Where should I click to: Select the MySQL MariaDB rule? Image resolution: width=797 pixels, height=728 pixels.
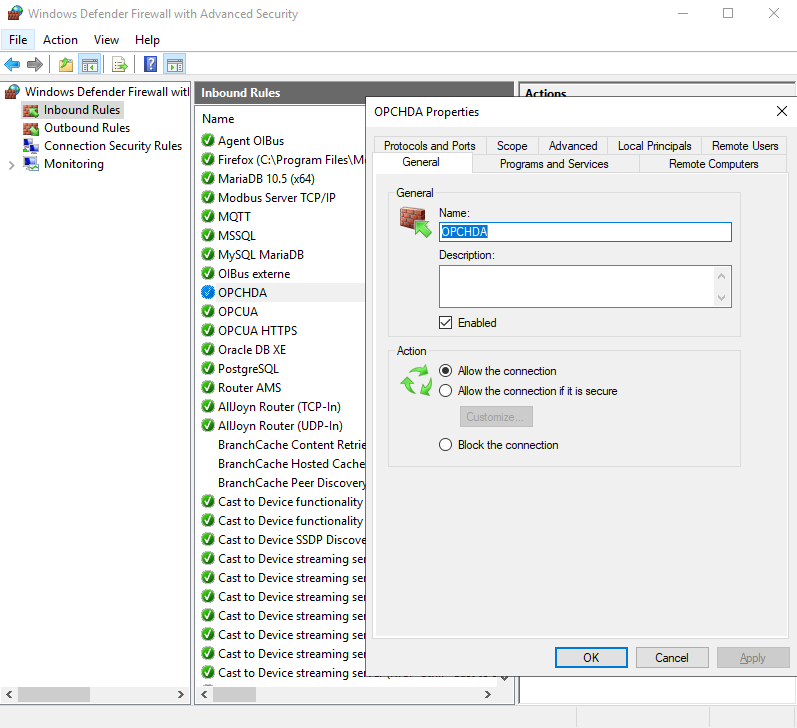261,254
